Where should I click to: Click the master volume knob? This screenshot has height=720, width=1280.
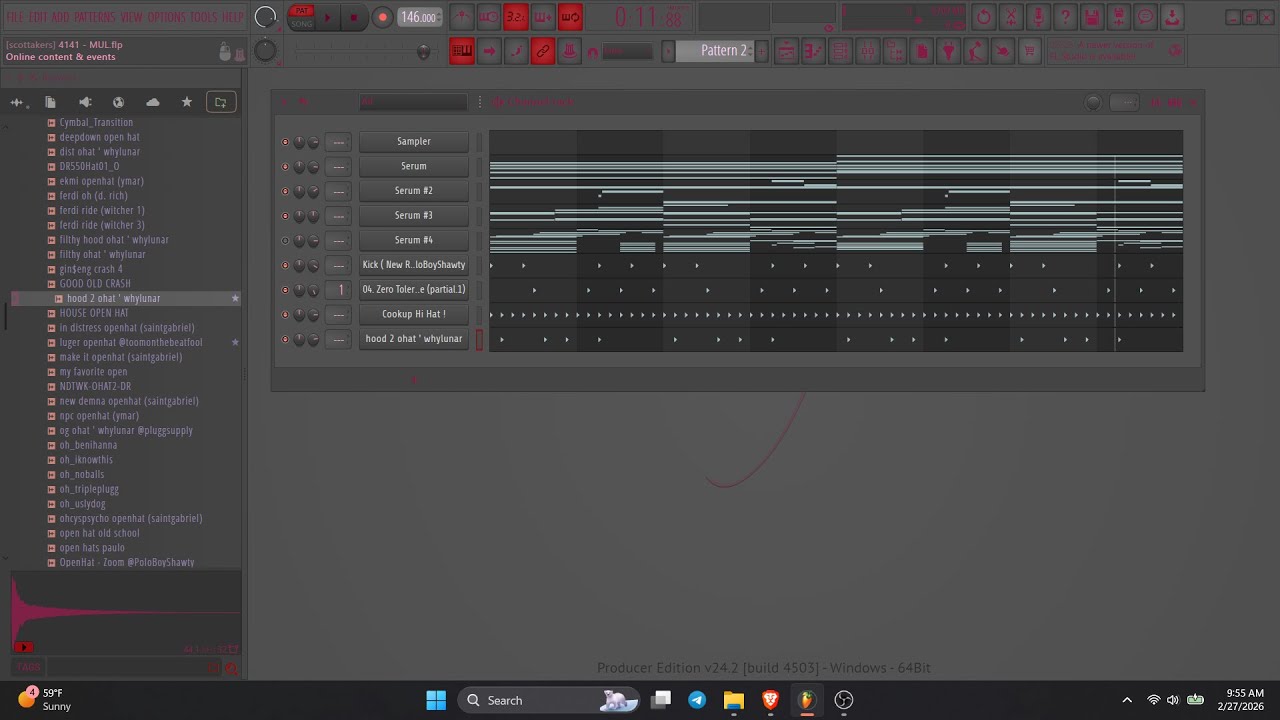click(265, 17)
